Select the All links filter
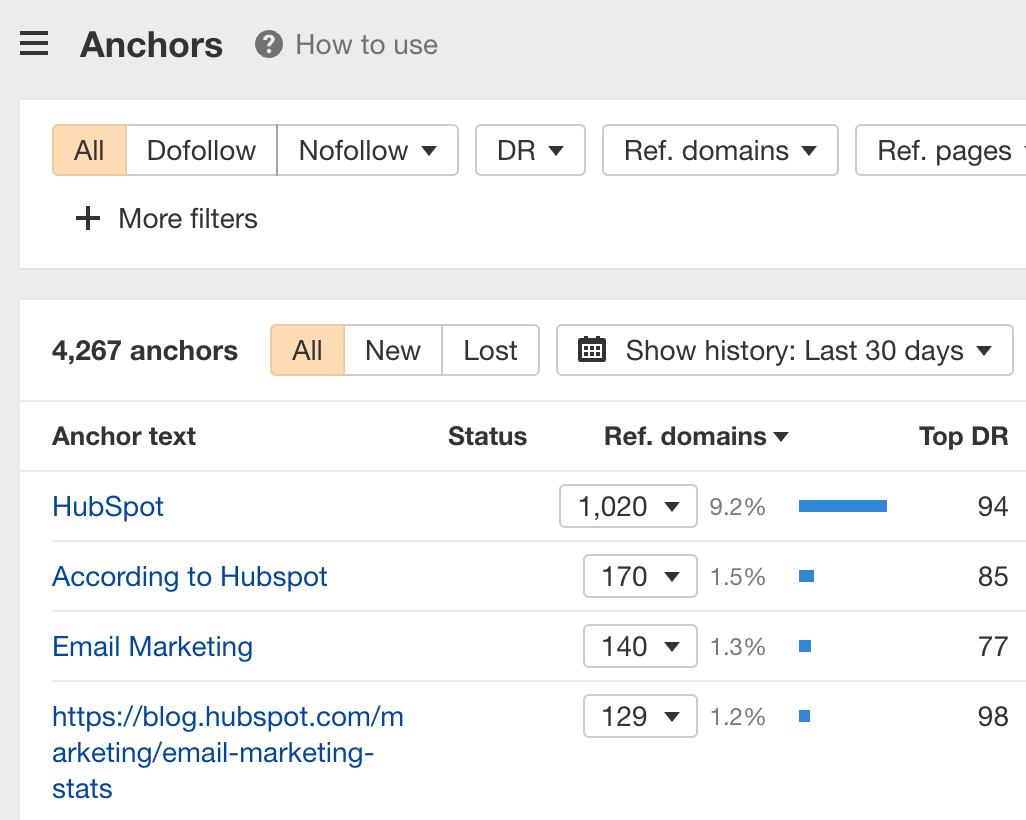 tap(89, 150)
